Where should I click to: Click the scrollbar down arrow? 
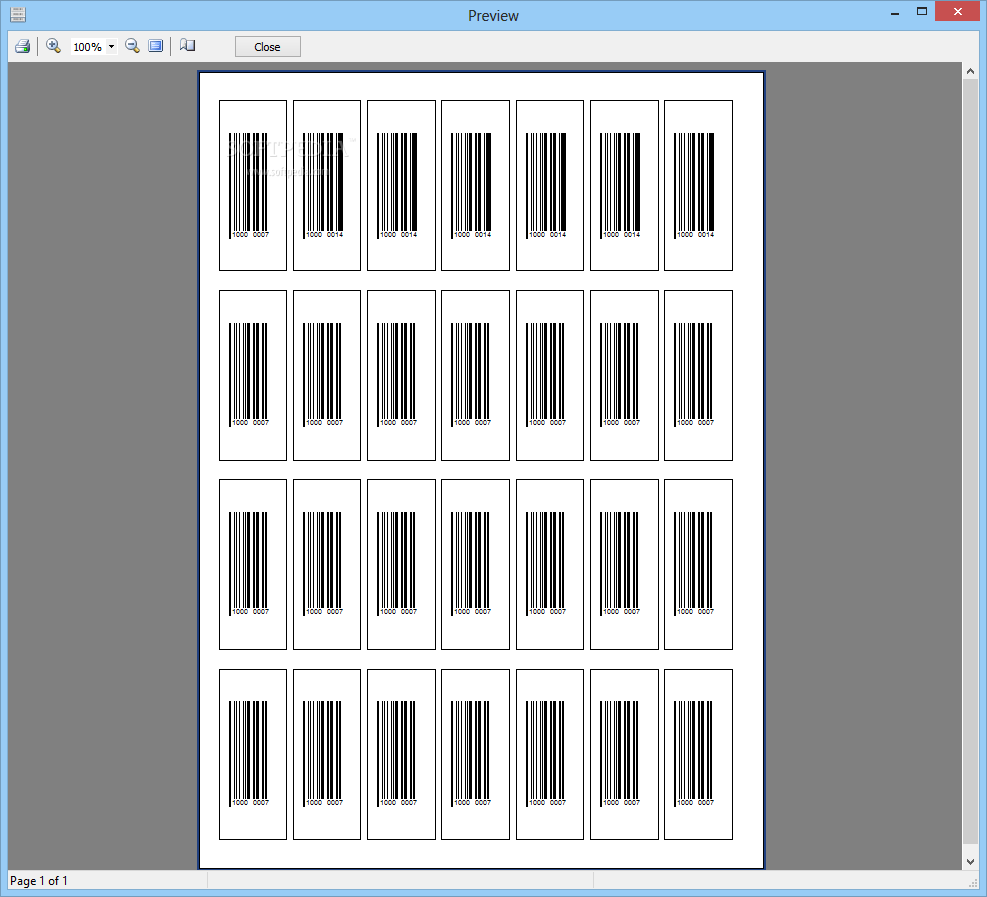coord(970,861)
